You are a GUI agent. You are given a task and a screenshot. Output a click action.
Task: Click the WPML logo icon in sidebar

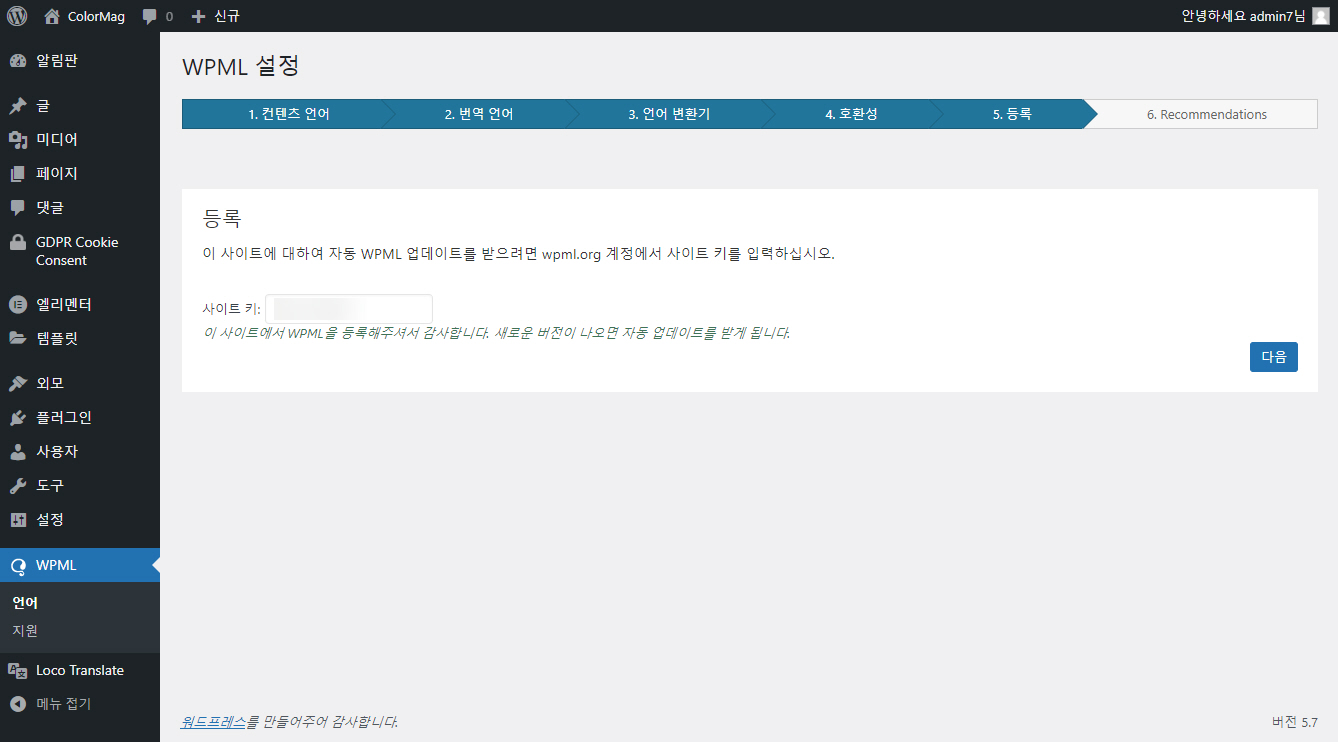click(18, 565)
